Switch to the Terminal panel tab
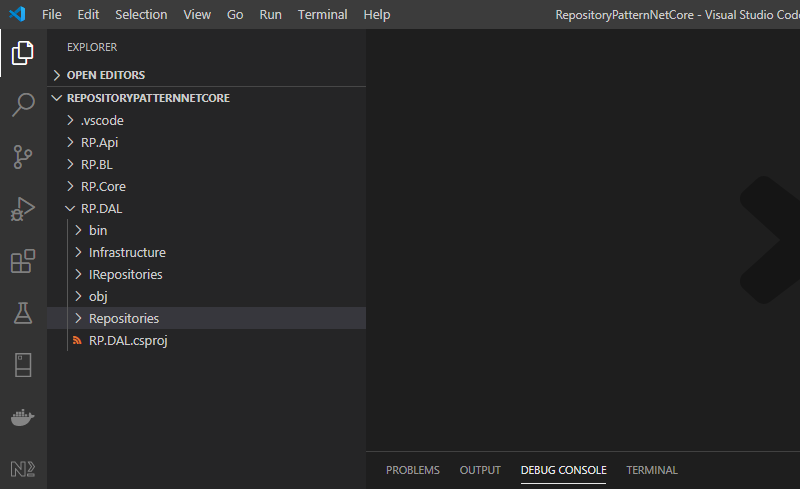800x489 pixels. coord(652,470)
